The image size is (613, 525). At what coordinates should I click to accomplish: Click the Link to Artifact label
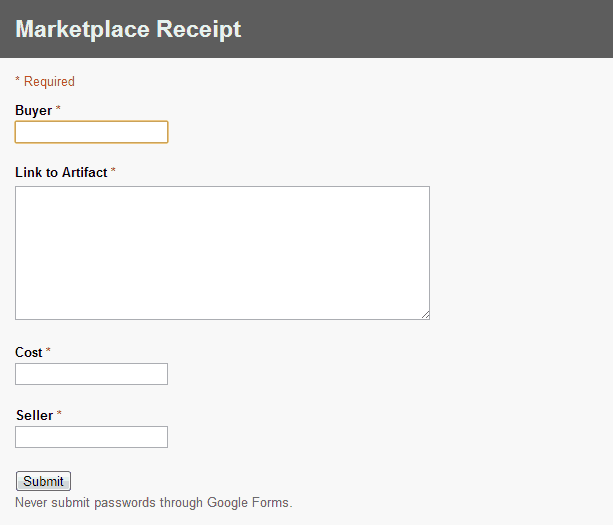pos(61,172)
